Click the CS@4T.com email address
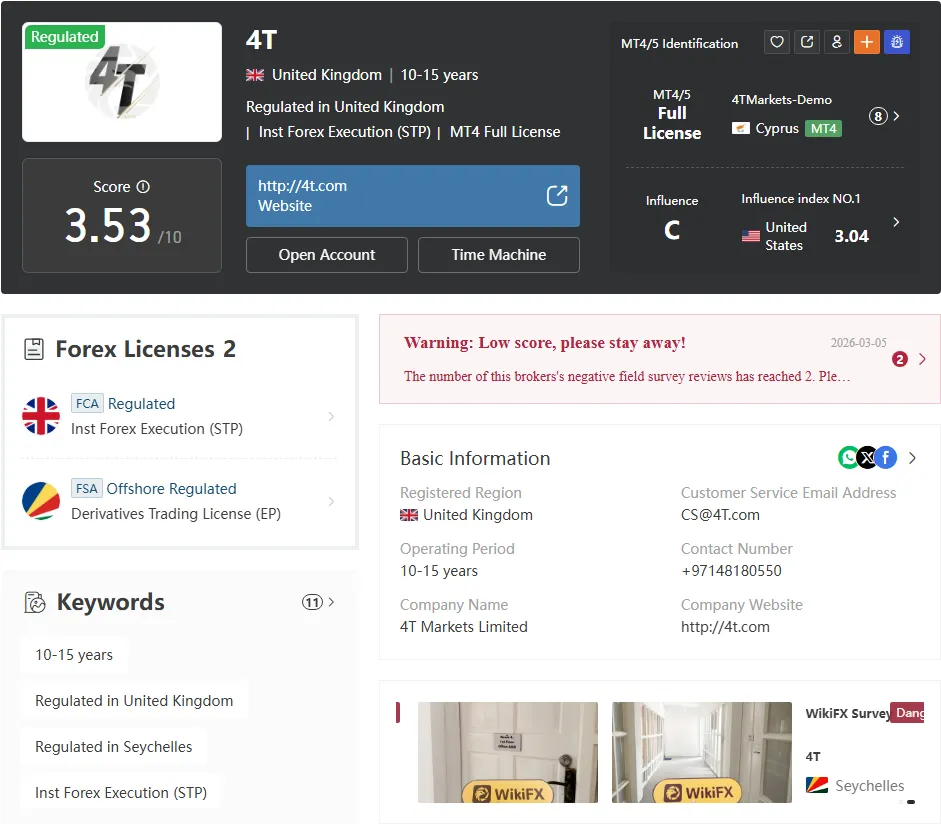Viewport: 941px width, 824px height. coord(720,515)
